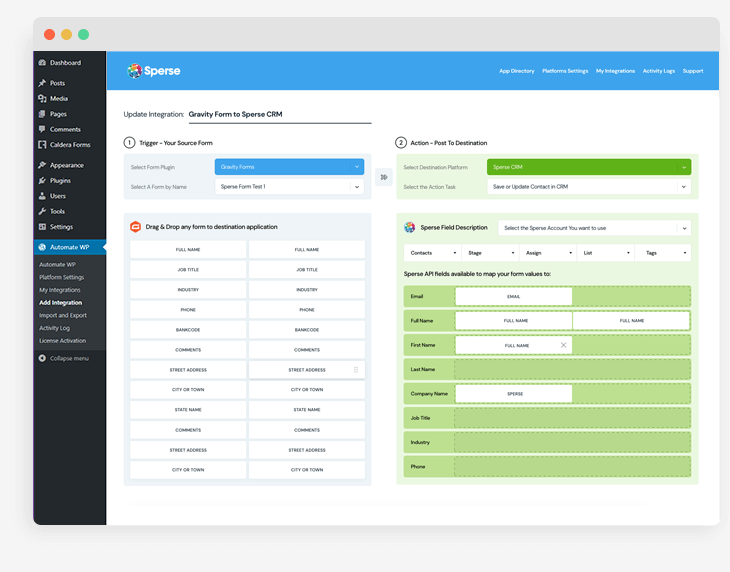The image size is (730, 572).
Task: Click the empty Industry drop zone
Action: (572, 442)
